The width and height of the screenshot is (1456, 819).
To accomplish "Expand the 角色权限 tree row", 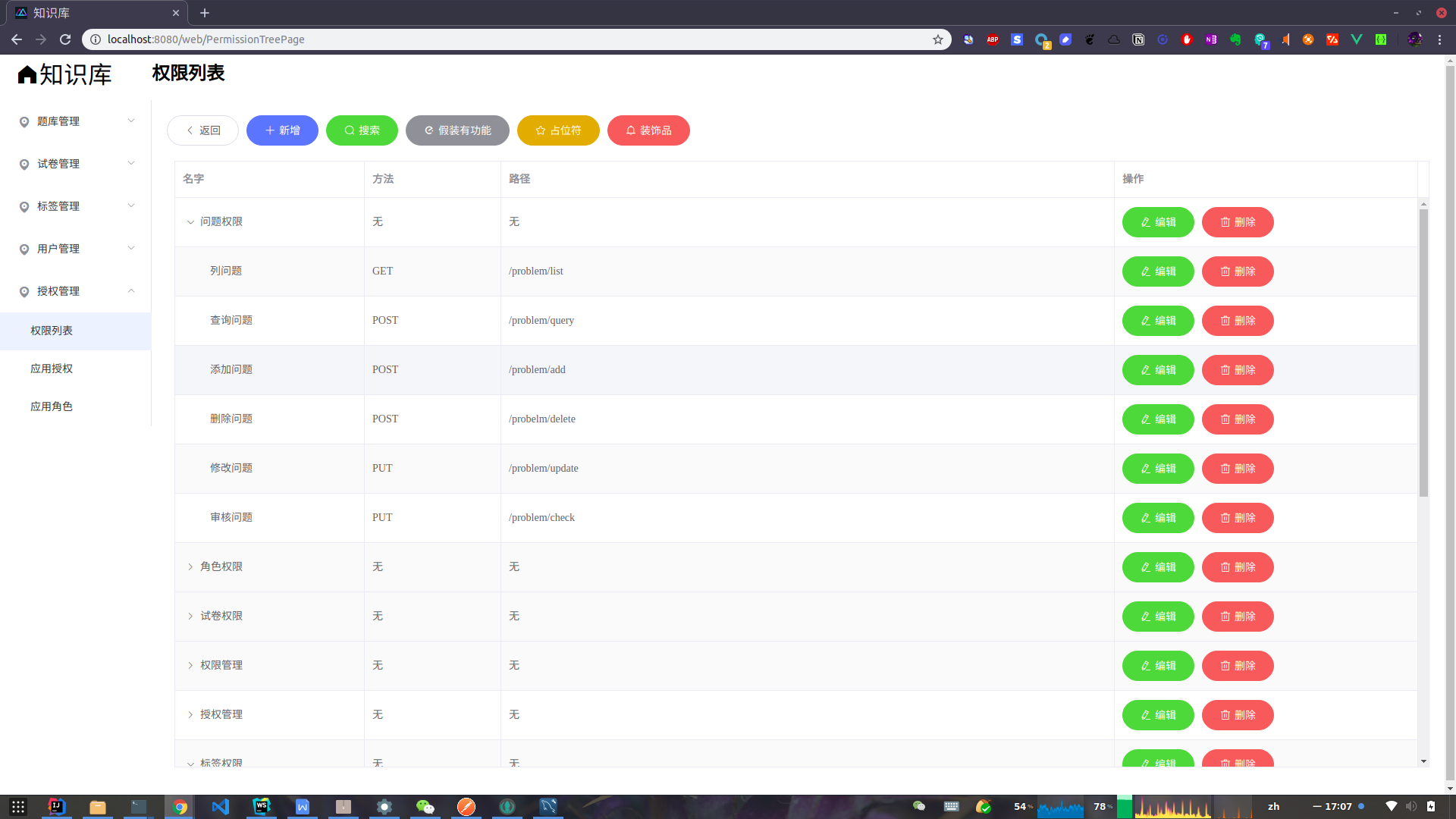I will 190,567.
